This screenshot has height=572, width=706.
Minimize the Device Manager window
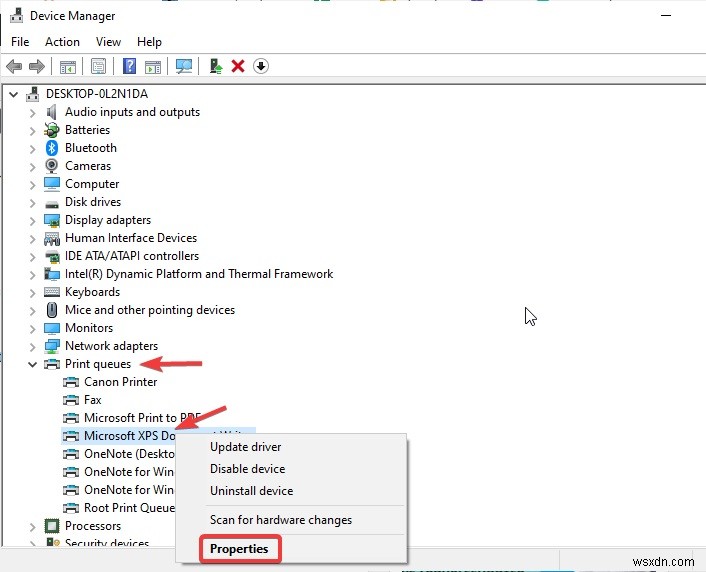pyautogui.click(x=666, y=15)
